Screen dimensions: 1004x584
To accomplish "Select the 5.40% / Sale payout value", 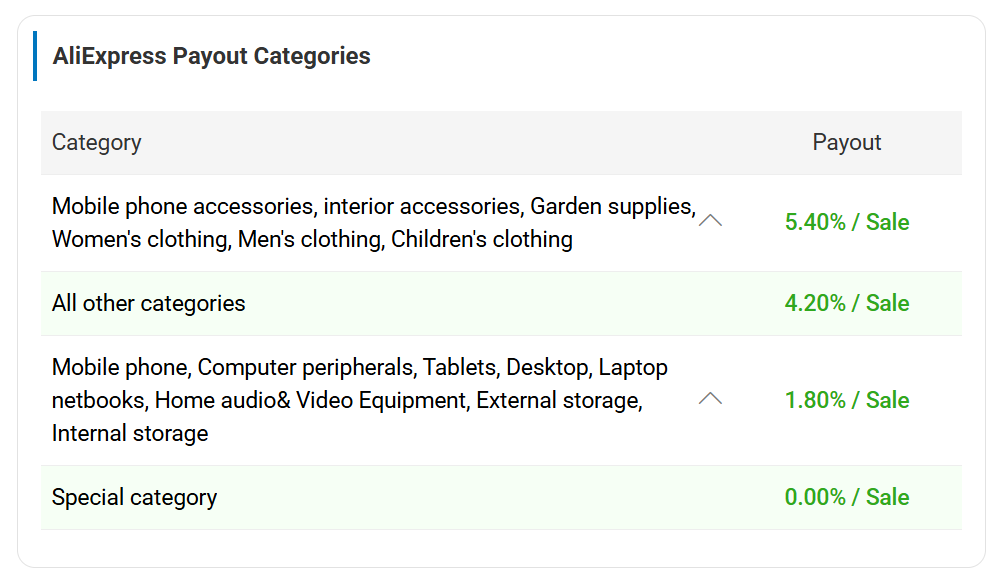I will click(846, 222).
